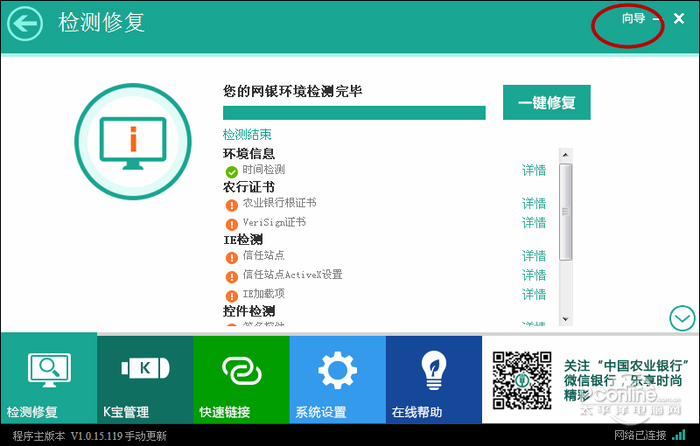
Task: Click the warning icon beside 农业银行根证书
Action: pyautogui.click(x=231, y=205)
